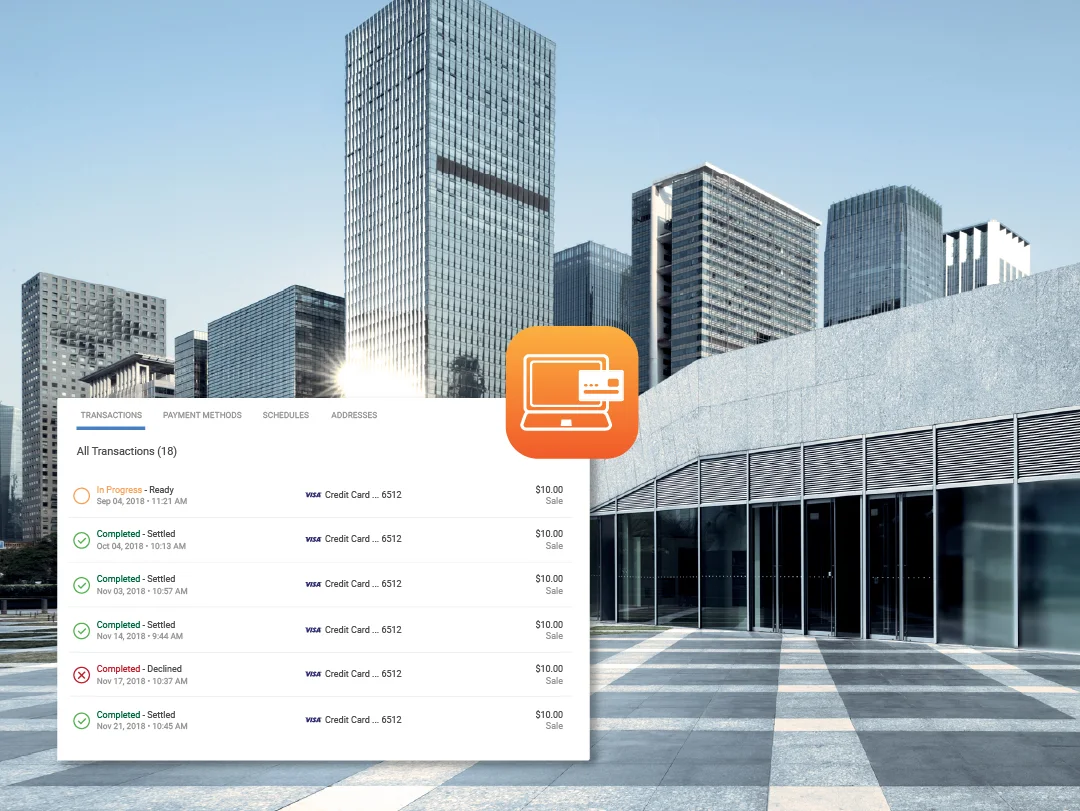The height and width of the screenshot is (811, 1080).
Task: Click the Visa icon on the Sep 04 transaction
Action: coord(311,495)
